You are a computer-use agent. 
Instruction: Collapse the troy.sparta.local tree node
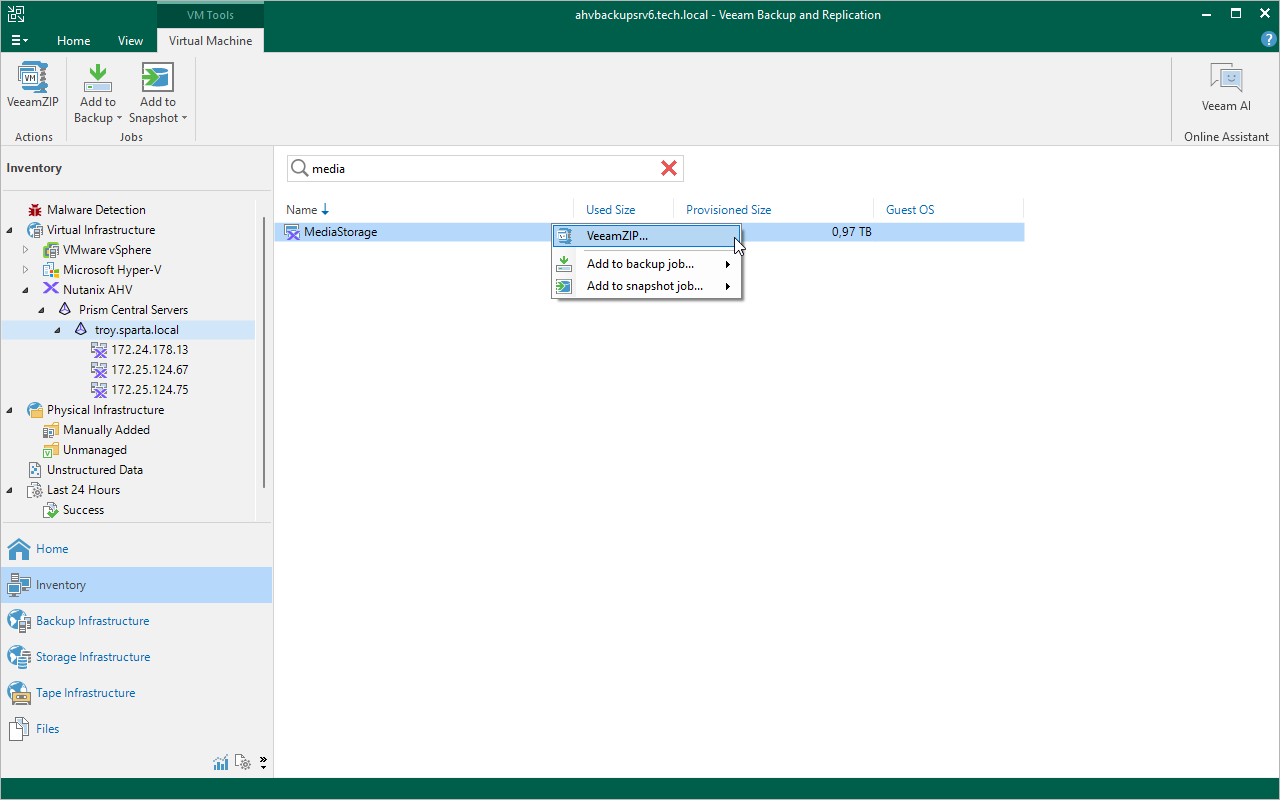point(58,330)
